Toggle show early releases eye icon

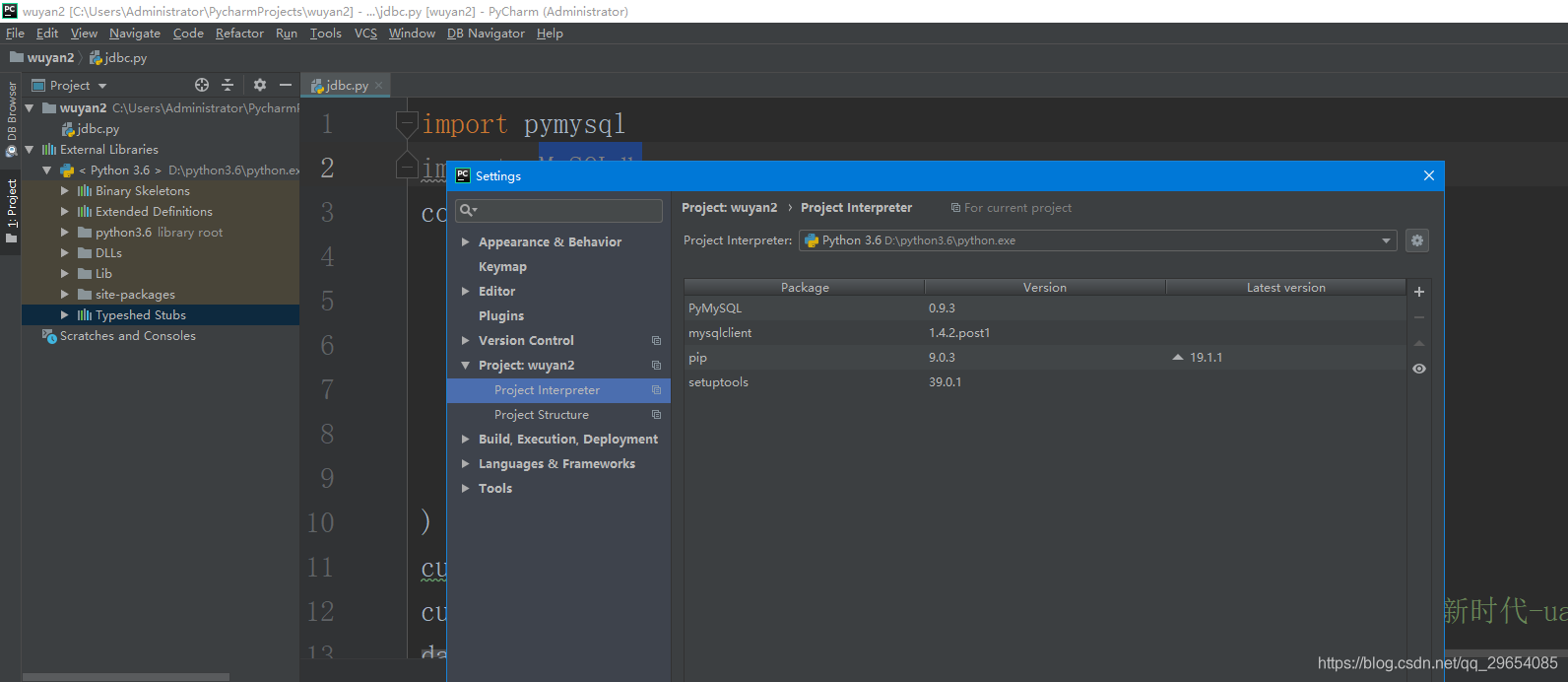pyautogui.click(x=1419, y=369)
